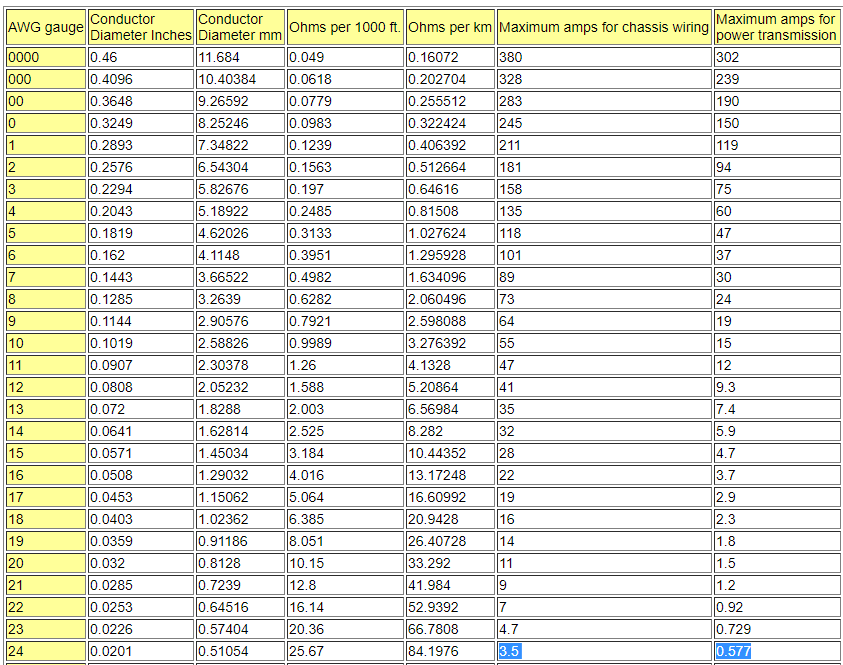The image size is (843, 665).
Task: Click ohms per 1000 ft value 4.016
Action: click(x=345, y=475)
